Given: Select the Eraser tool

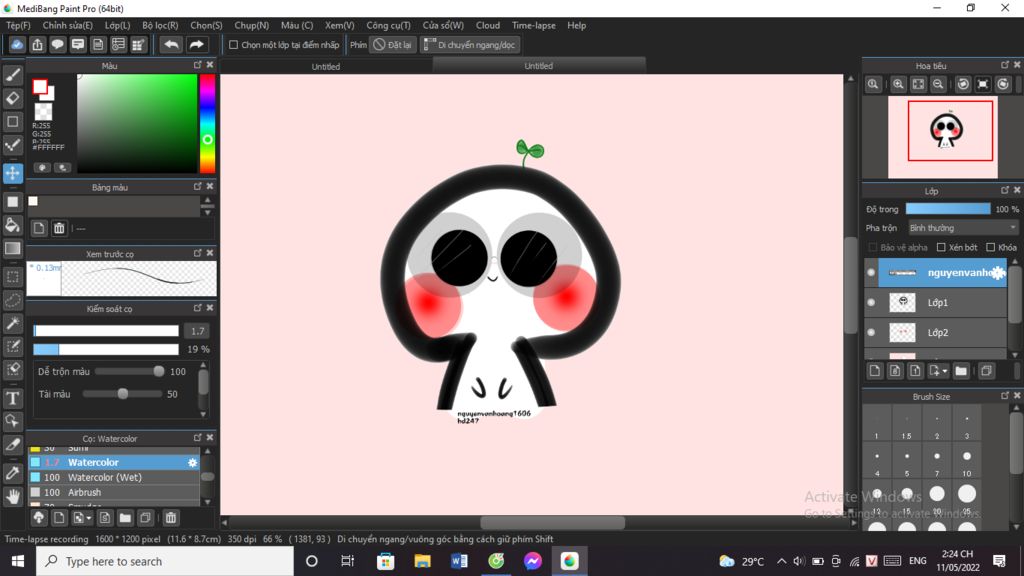Looking at the screenshot, I should [x=12, y=99].
